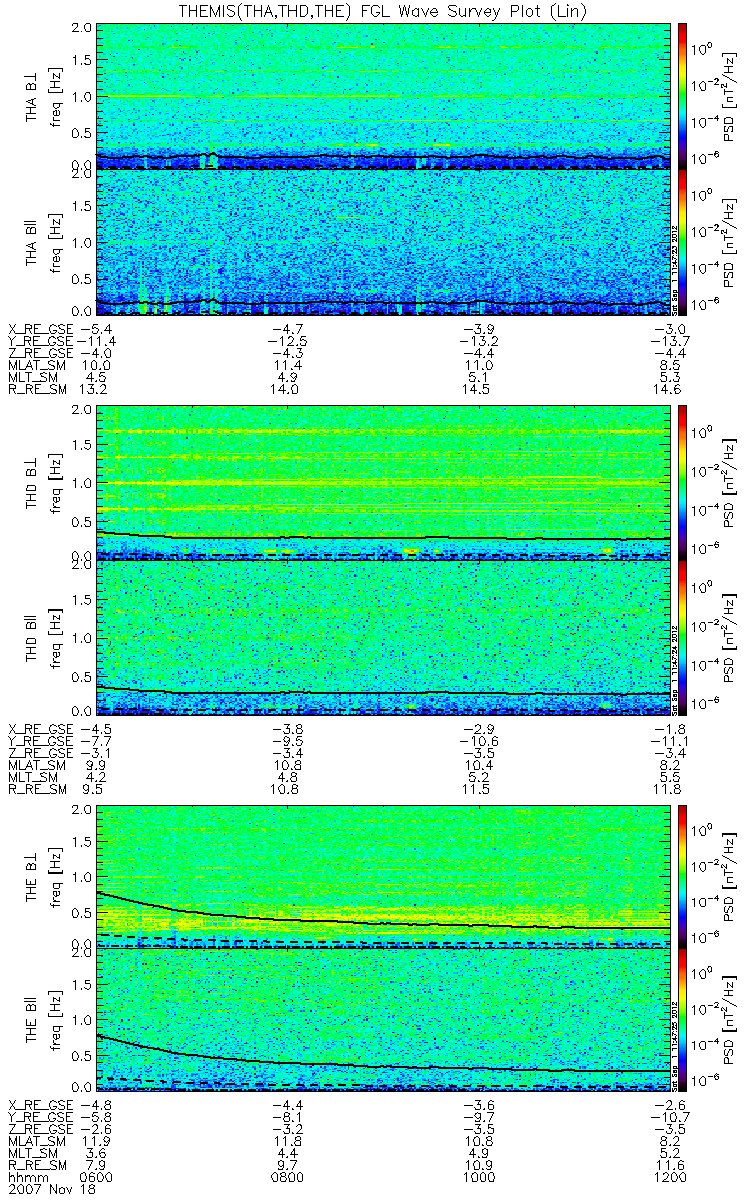The image size is (750, 1200).
Task: Click the 'THE B∥' axis label
Action: [33, 1020]
